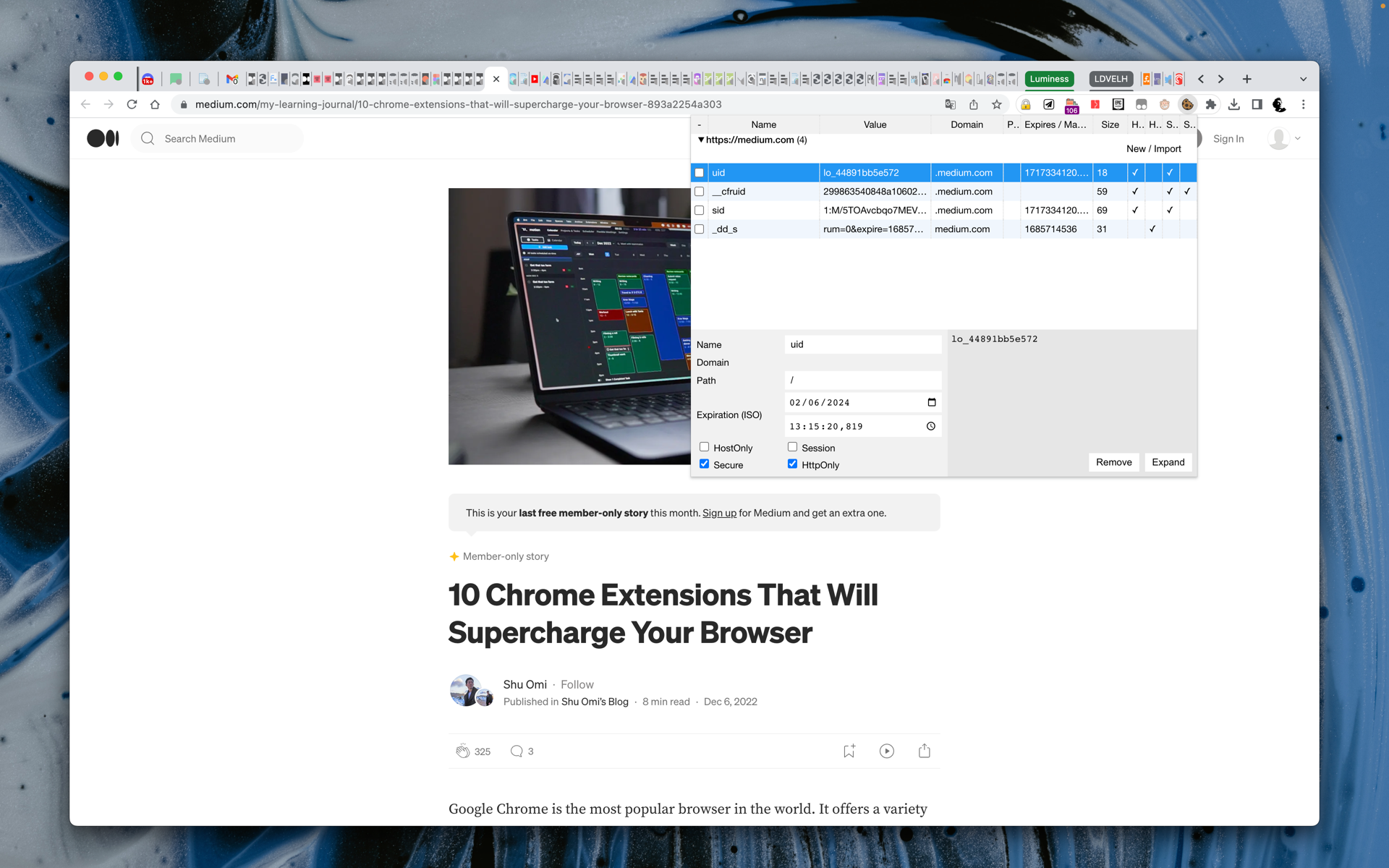
Task: Collapse the https://medium.com cookie group
Action: pyautogui.click(x=701, y=140)
